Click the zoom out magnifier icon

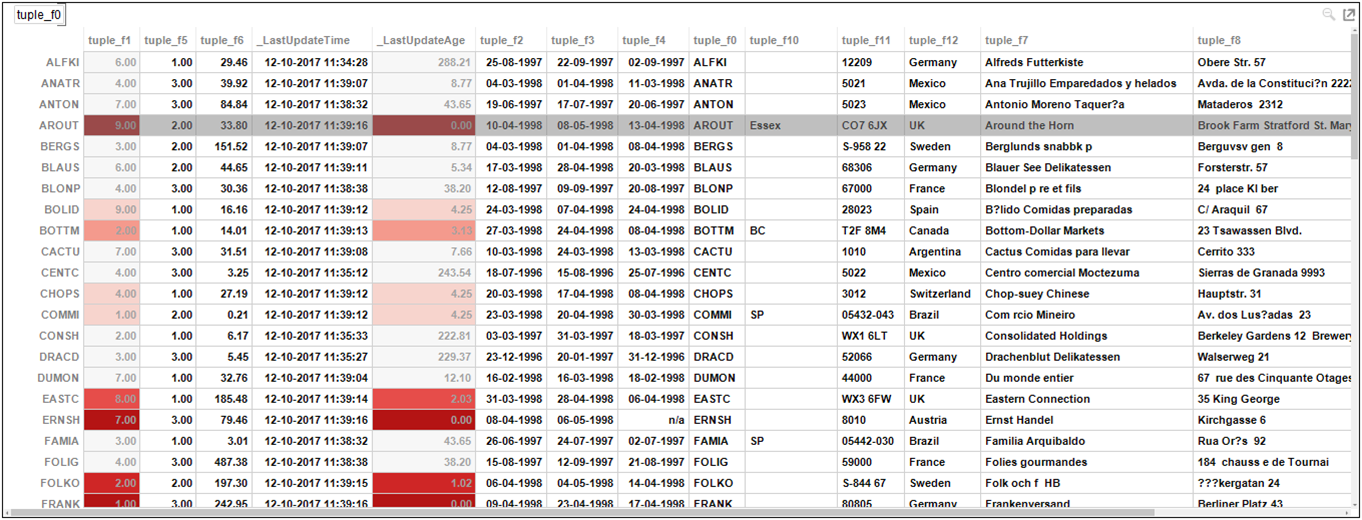point(1329,14)
